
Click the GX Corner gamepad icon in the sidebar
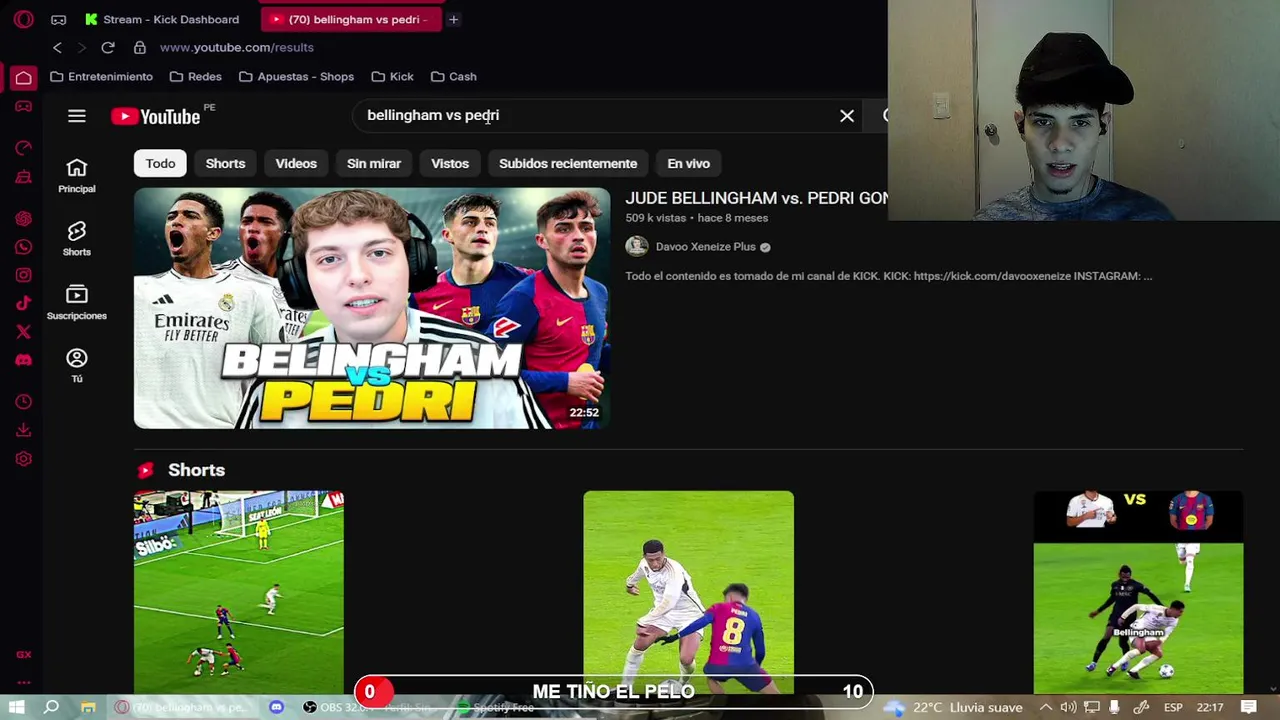click(23, 107)
